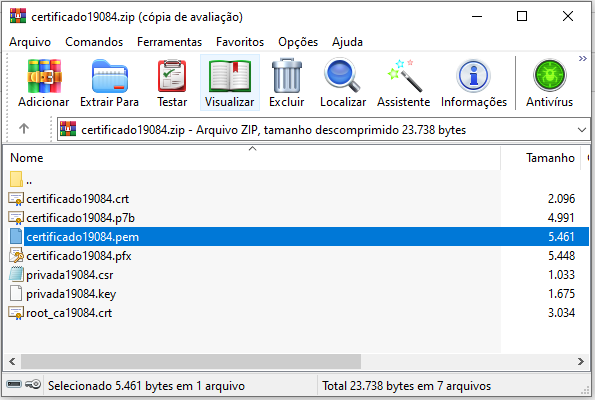Screen dimensions: 595x400
Task: Open the selected file with Visualizar
Action: tap(230, 83)
